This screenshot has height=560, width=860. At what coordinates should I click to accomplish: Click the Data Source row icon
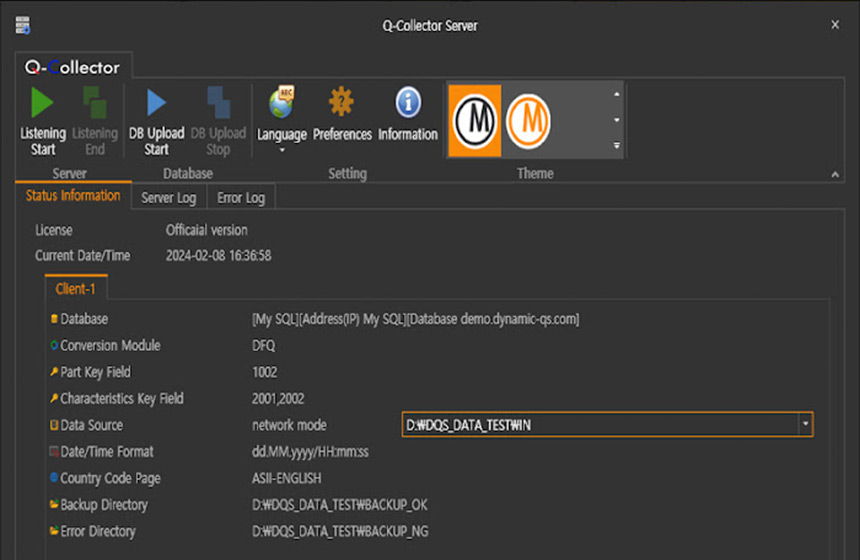(54, 425)
